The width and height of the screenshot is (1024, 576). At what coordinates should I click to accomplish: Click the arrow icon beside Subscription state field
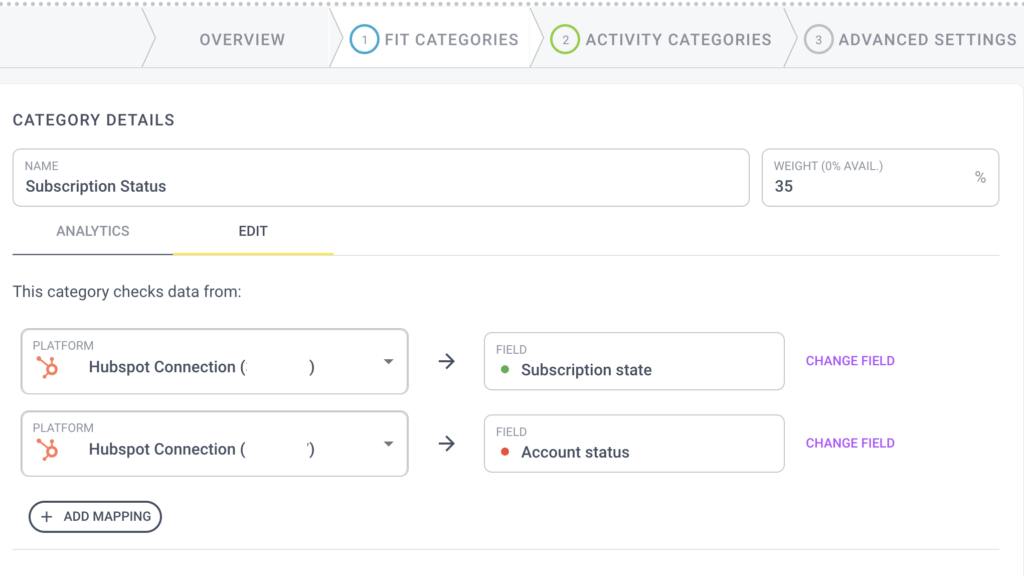[x=447, y=361]
